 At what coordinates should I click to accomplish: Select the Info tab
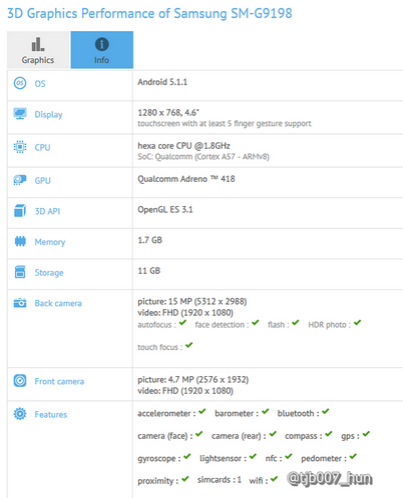102,50
